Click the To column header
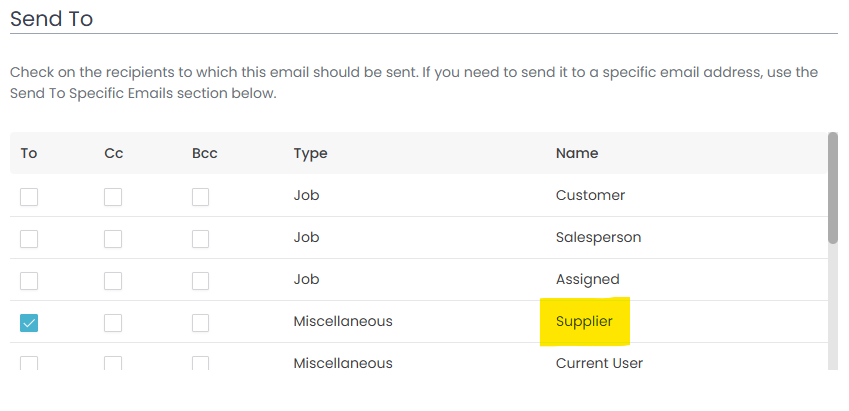This screenshot has height=411, width=849. click(29, 154)
